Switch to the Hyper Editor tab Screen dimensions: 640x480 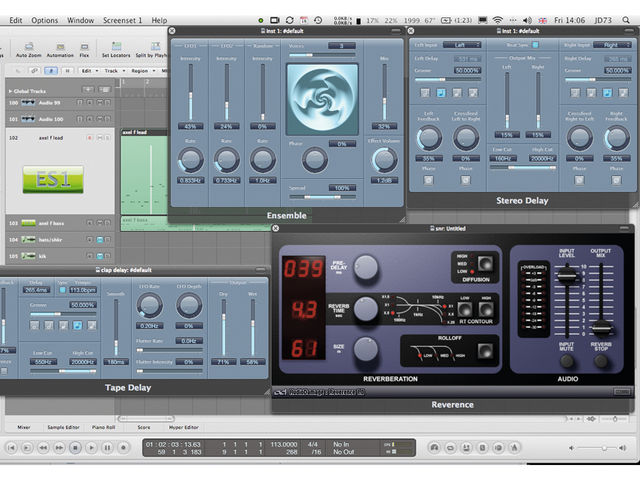[x=184, y=427]
